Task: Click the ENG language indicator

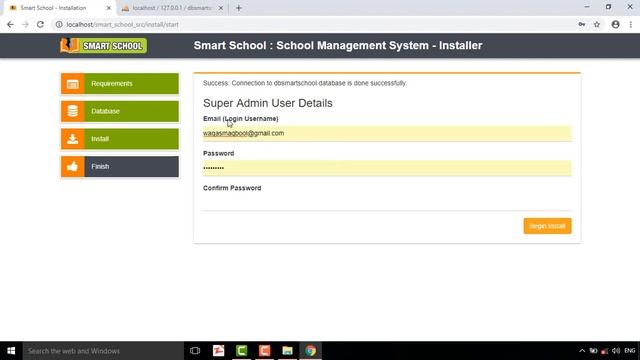Action: (x=630, y=351)
